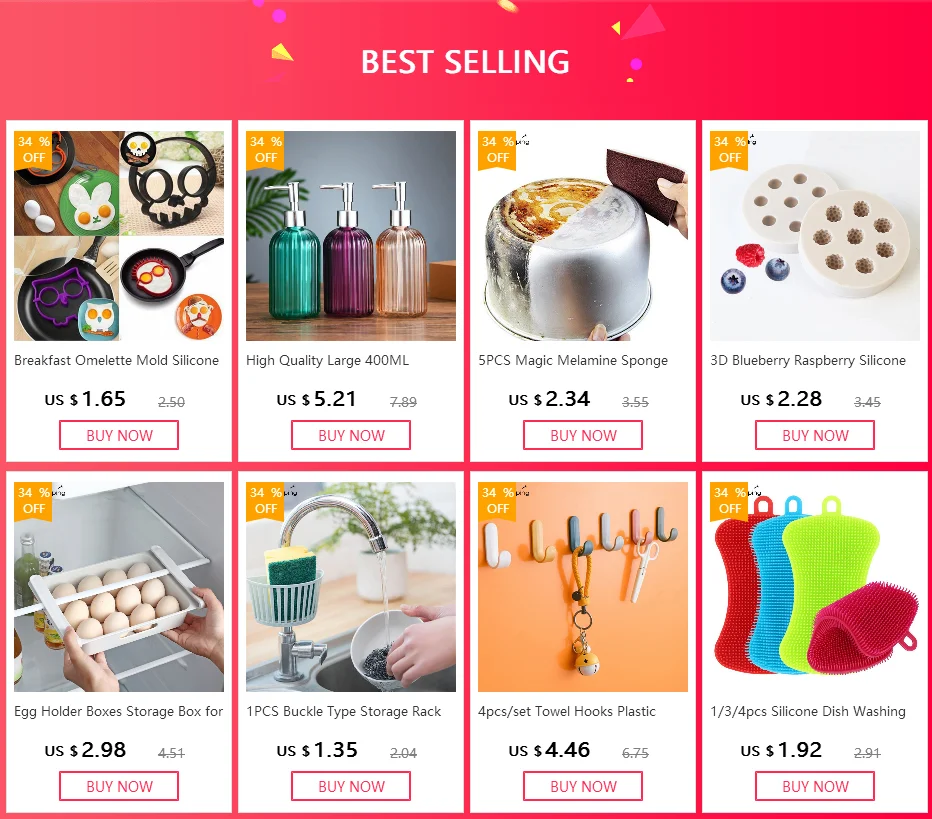View the colored soap dispenser bottles image

click(x=351, y=236)
